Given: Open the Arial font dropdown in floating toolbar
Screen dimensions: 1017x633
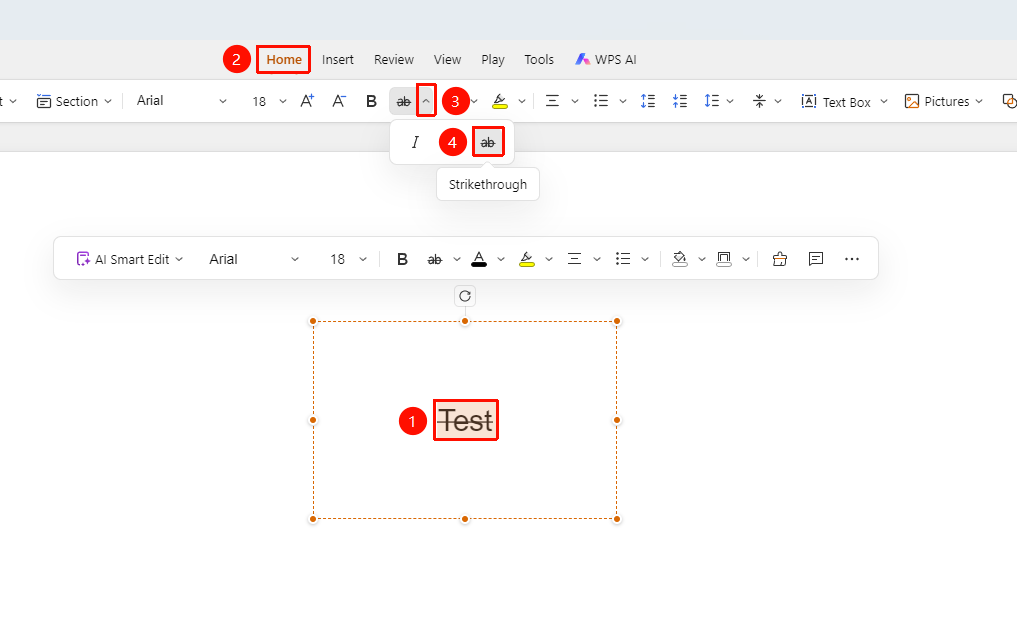Looking at the screenshot, I should tap(254, 259).
